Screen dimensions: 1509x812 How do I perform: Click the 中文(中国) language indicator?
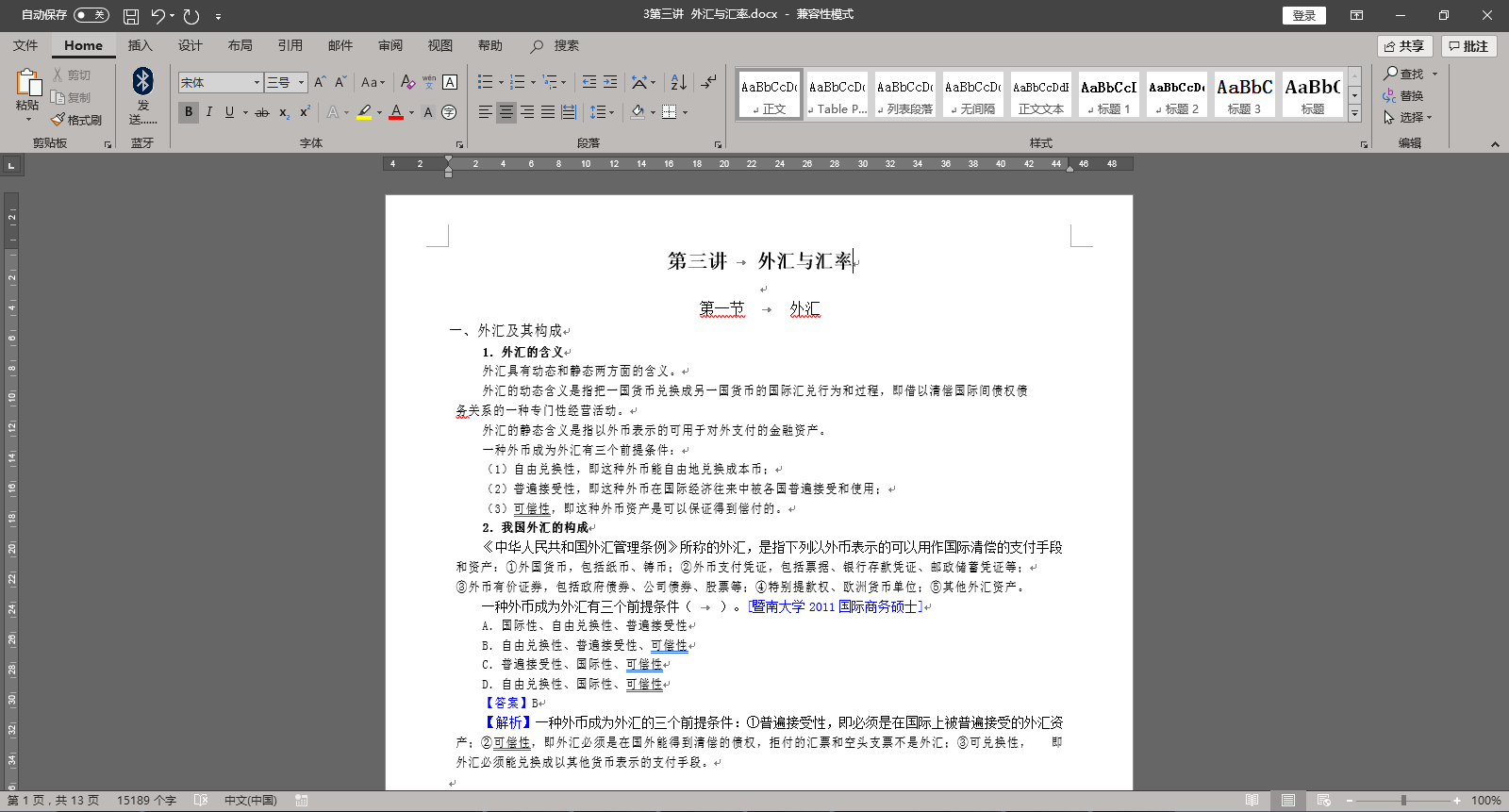pos(250,800)
